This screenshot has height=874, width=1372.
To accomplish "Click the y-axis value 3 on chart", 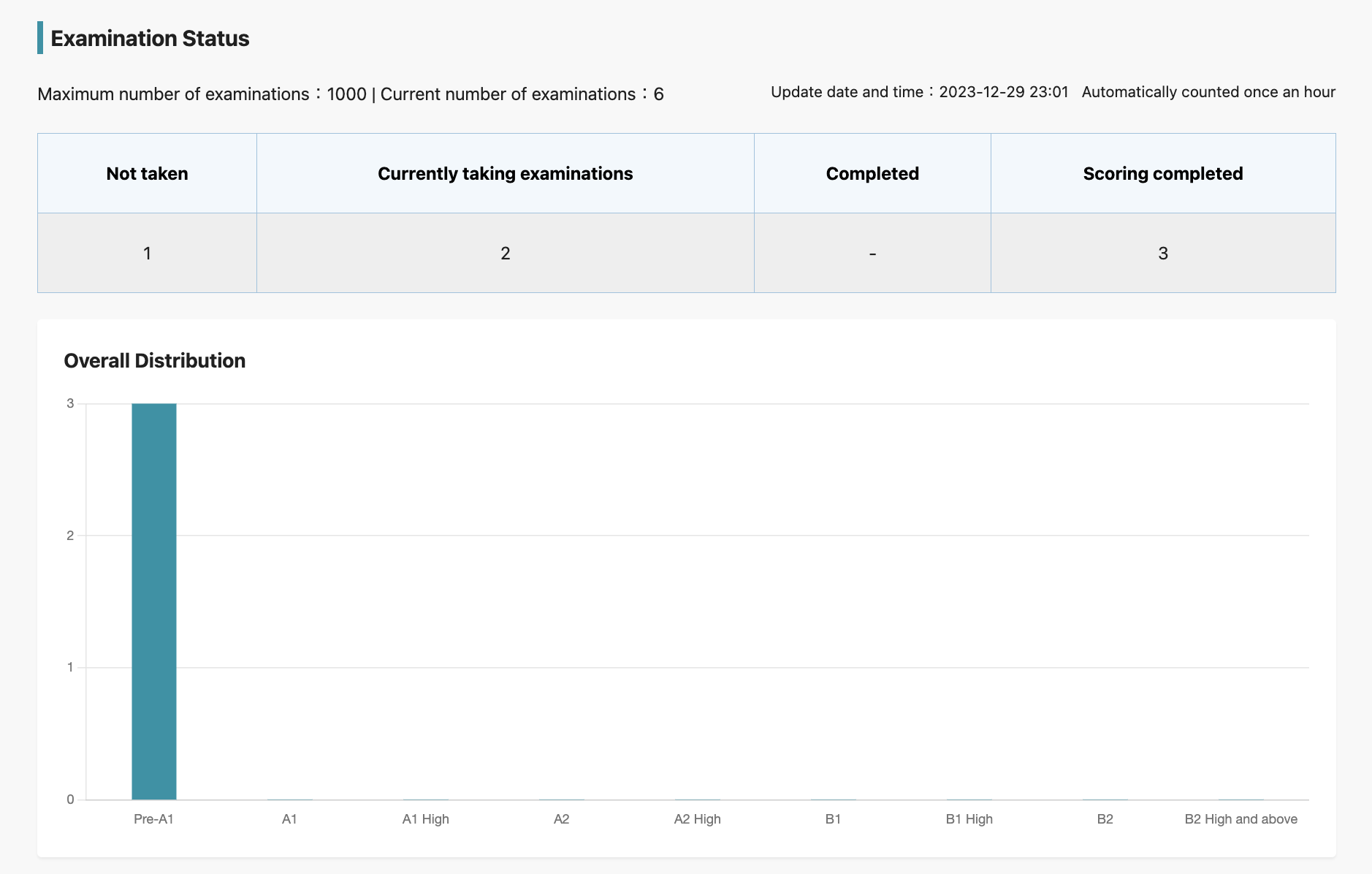I will 69,402.
